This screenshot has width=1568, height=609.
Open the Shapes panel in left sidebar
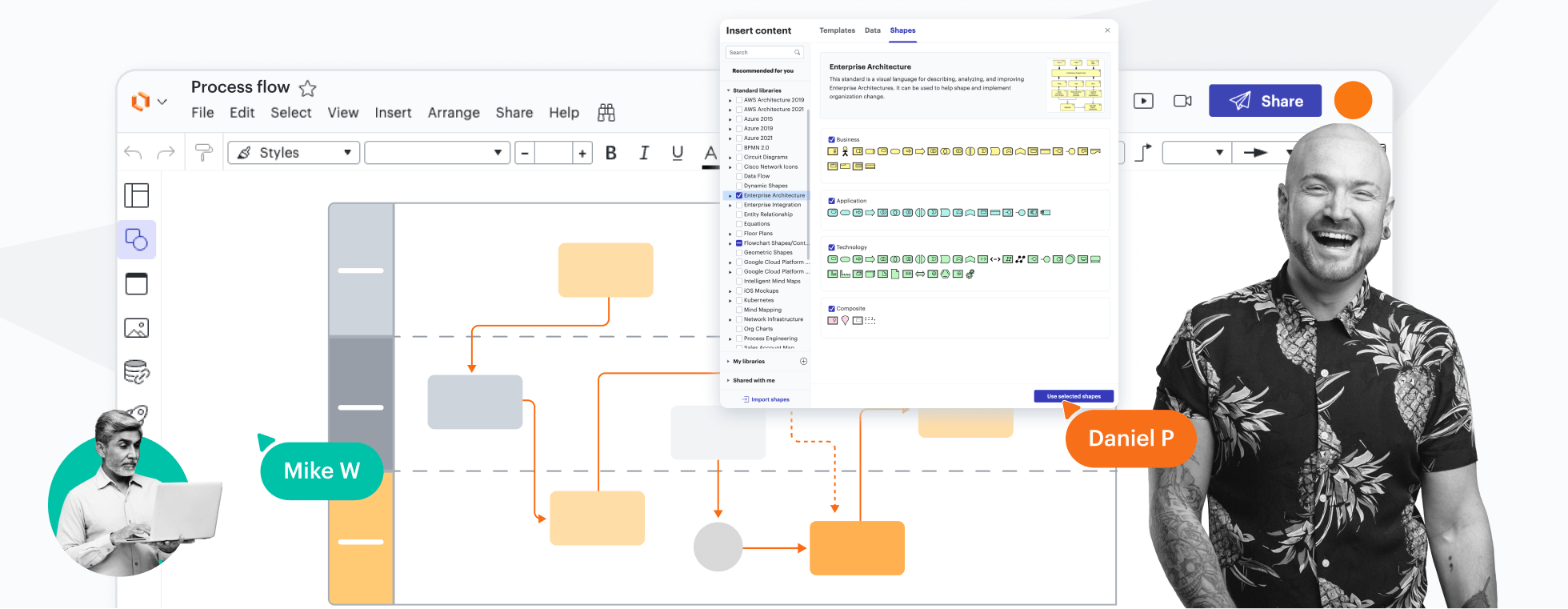coord(136,239)
